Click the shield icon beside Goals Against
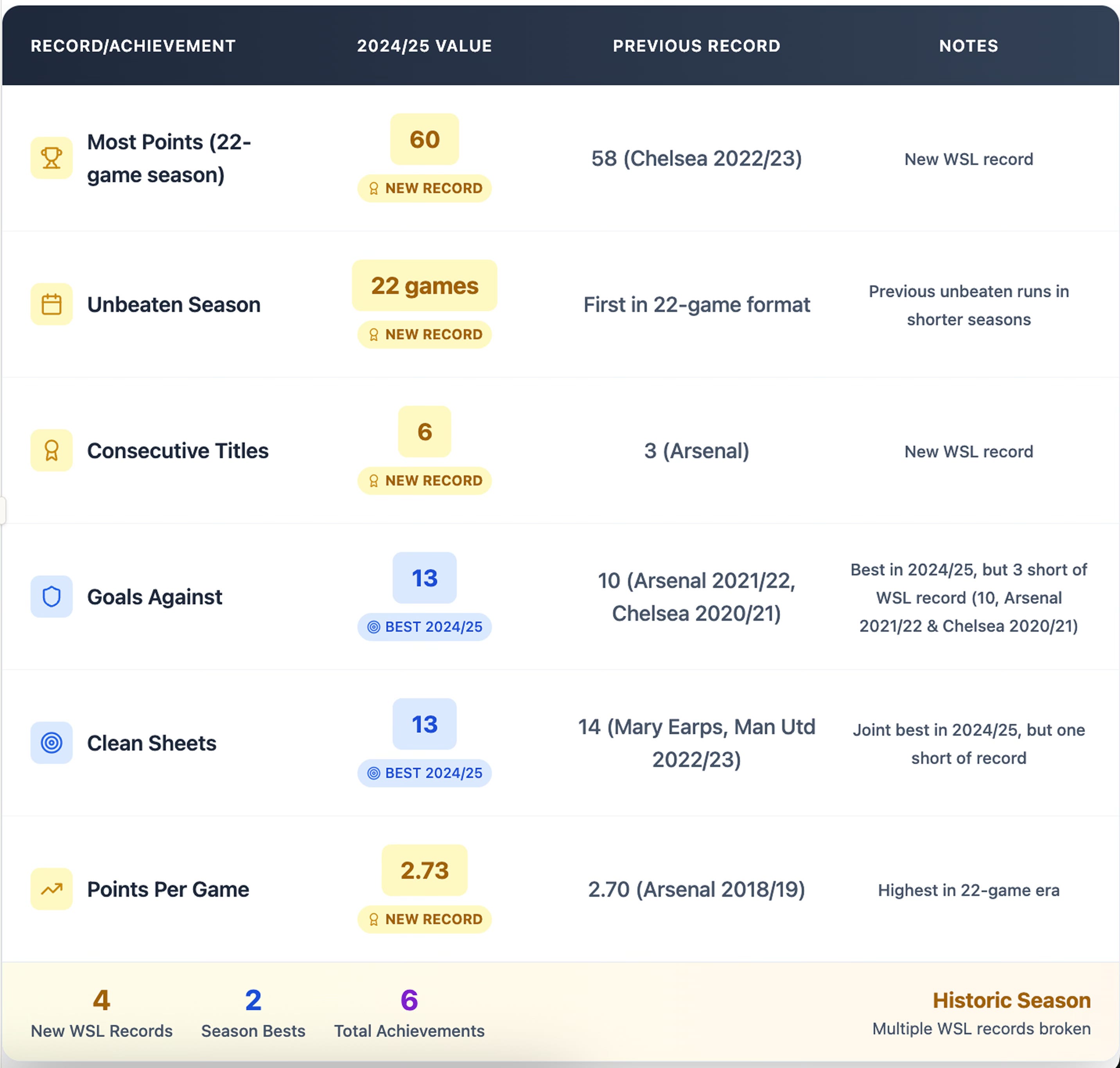 tap(51, 597)
